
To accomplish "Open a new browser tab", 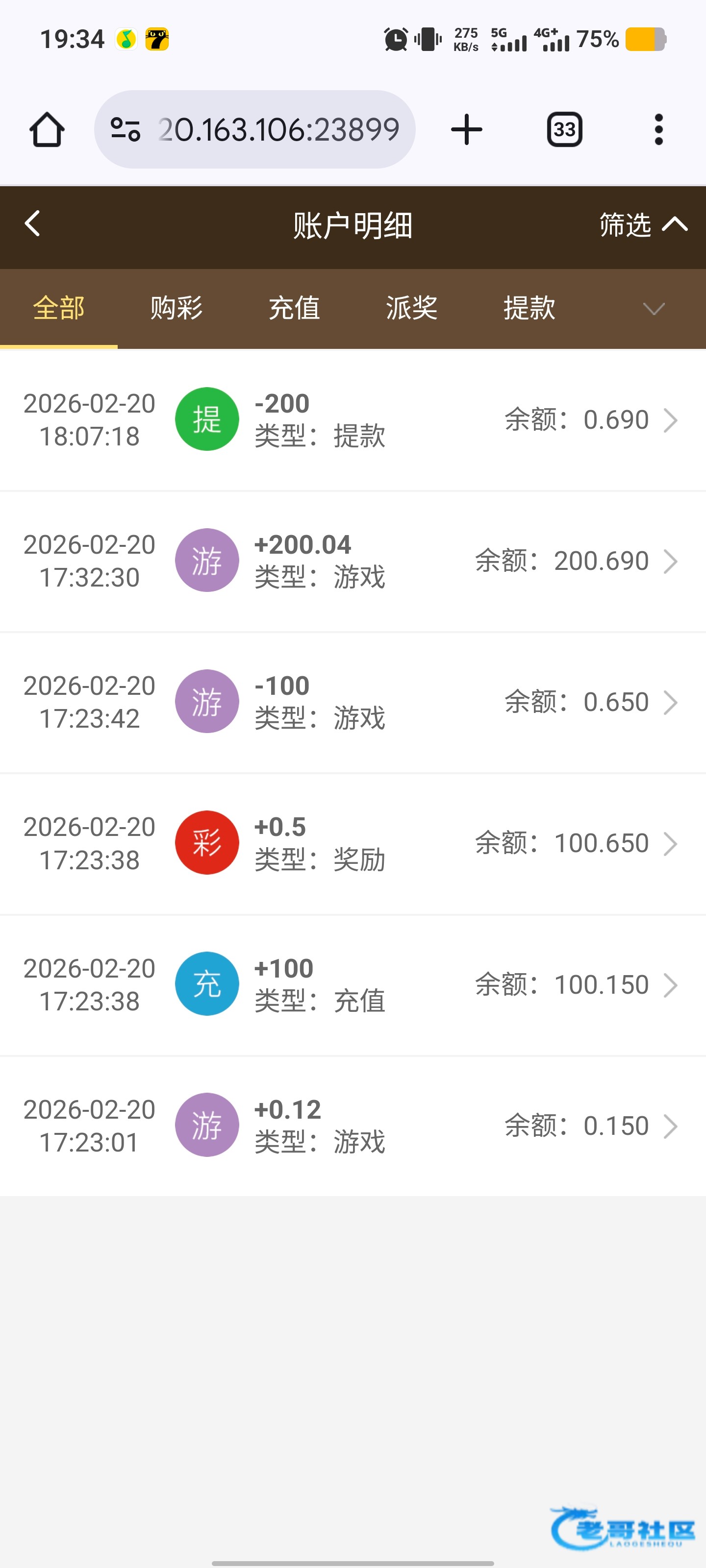I will (x=467, y=130).
